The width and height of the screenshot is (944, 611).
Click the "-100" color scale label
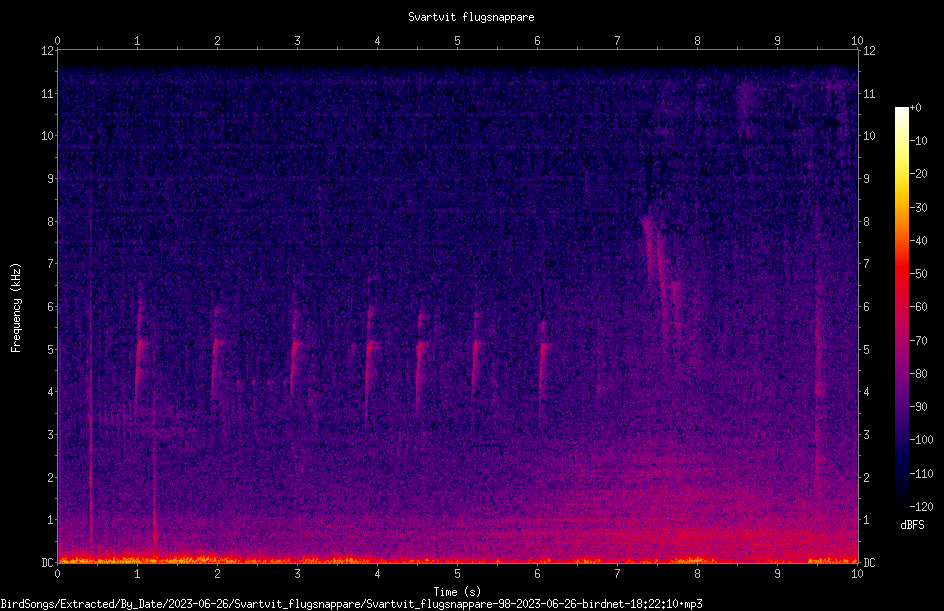[922, 440]
